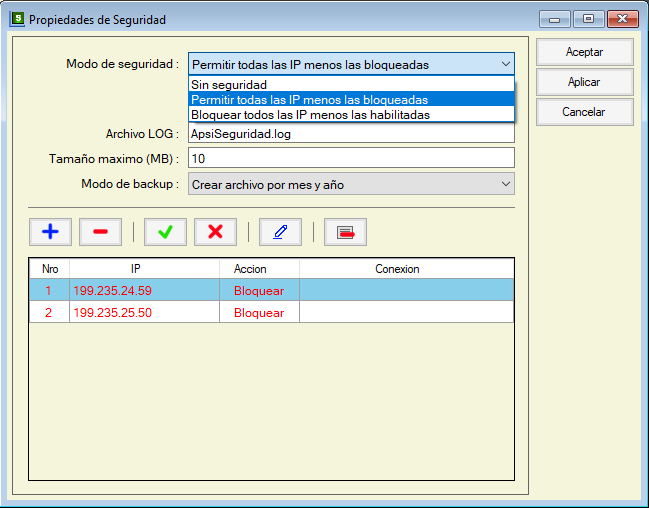
Task: Click the Archivo LOG text field
Action: coord(350,133)
